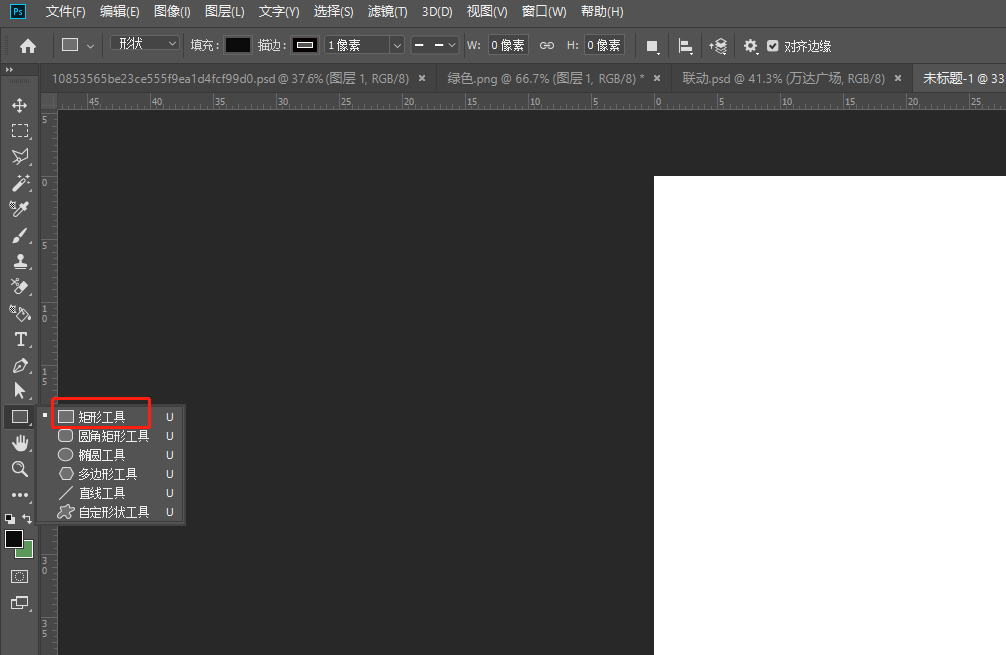Open the 选择(S) menu
Viewport: 1006px width, 655px height.
click(334, 12)
